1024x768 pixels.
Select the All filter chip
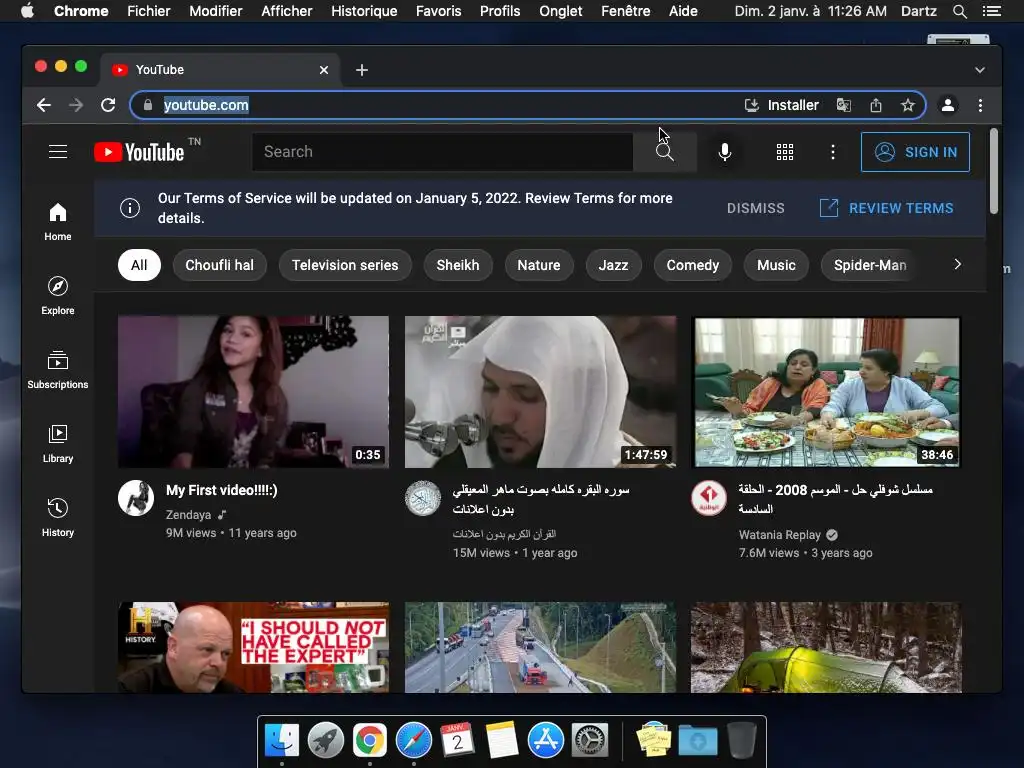[139, 265]
